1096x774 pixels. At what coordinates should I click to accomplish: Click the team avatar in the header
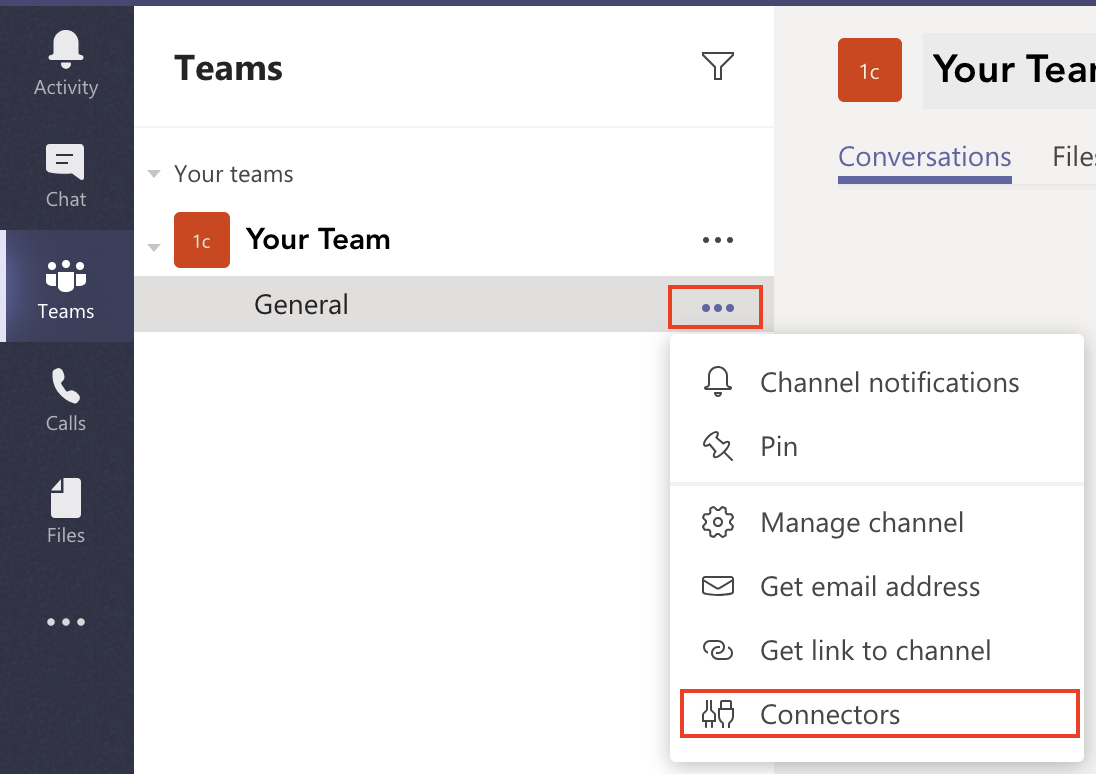pyautogui.click(x=870, y=70)
